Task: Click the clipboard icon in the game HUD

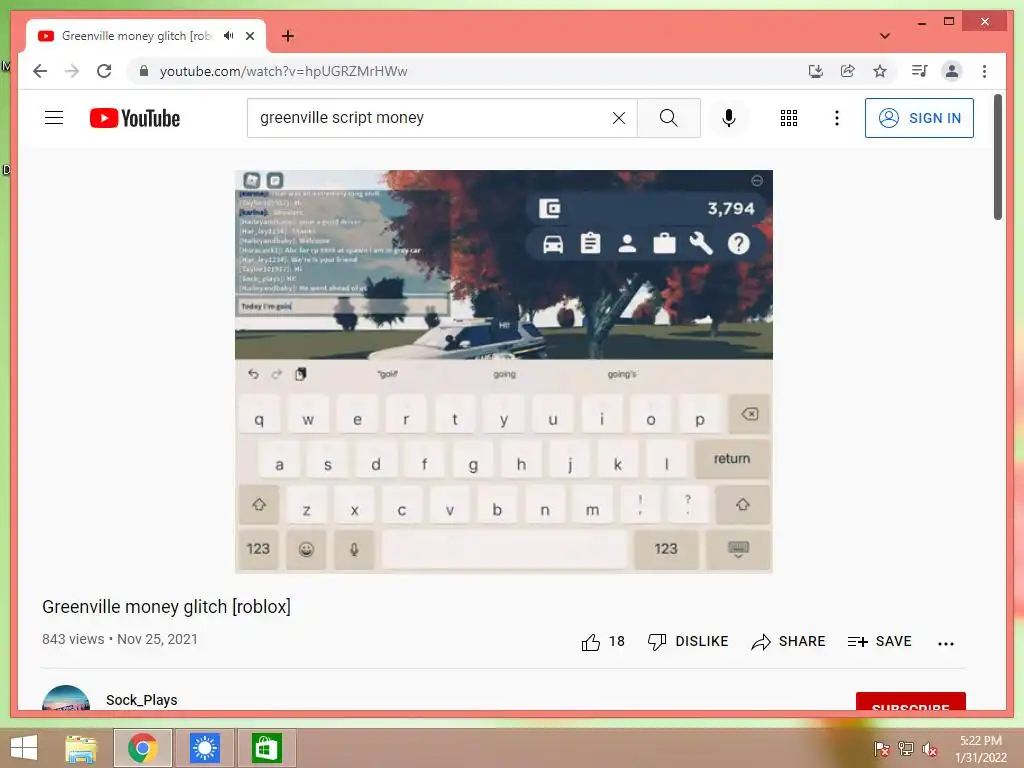Action: click(x=590, y=244)
